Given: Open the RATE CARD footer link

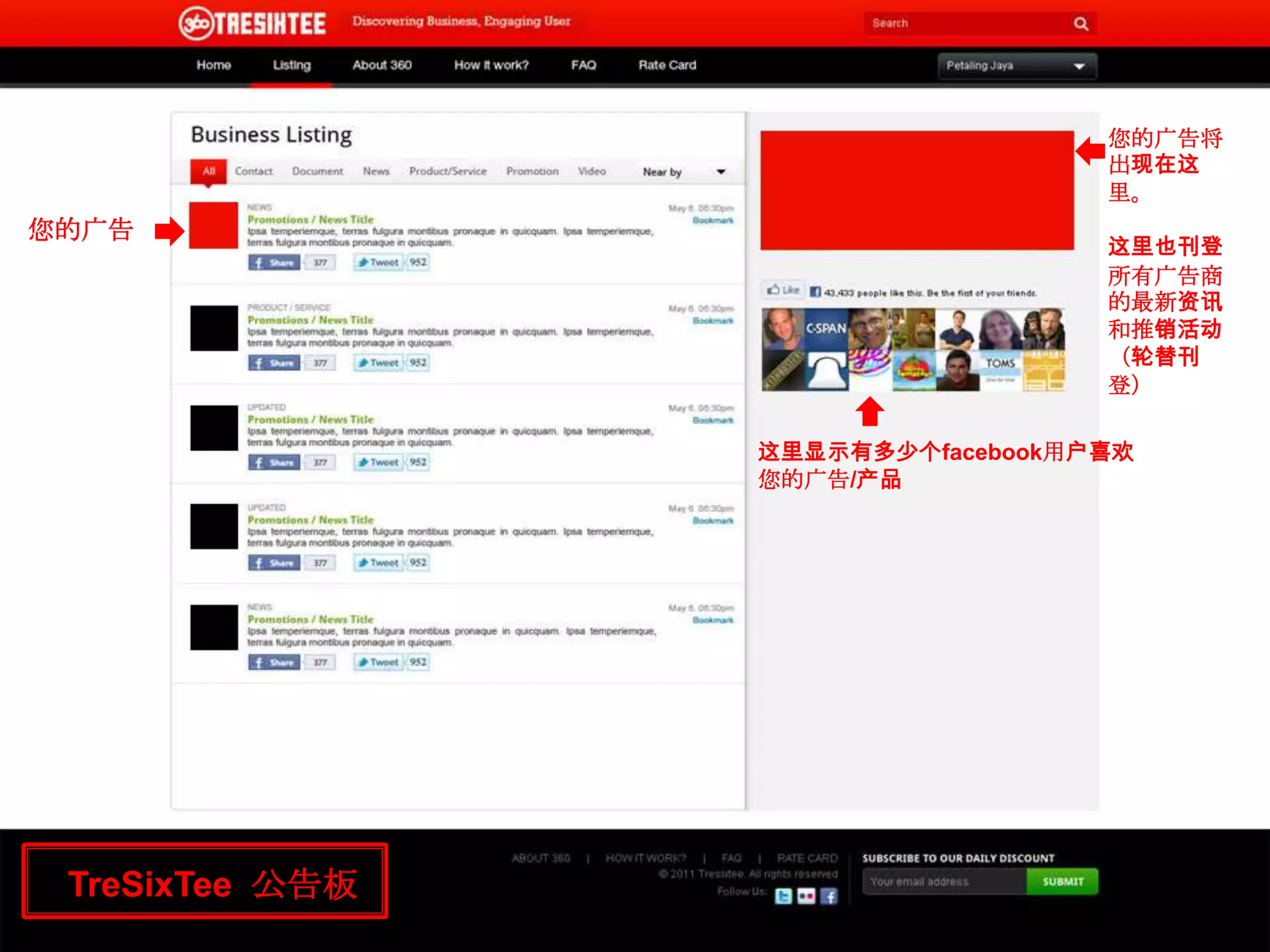Looking at the screenshot, I should coord(807,858).
